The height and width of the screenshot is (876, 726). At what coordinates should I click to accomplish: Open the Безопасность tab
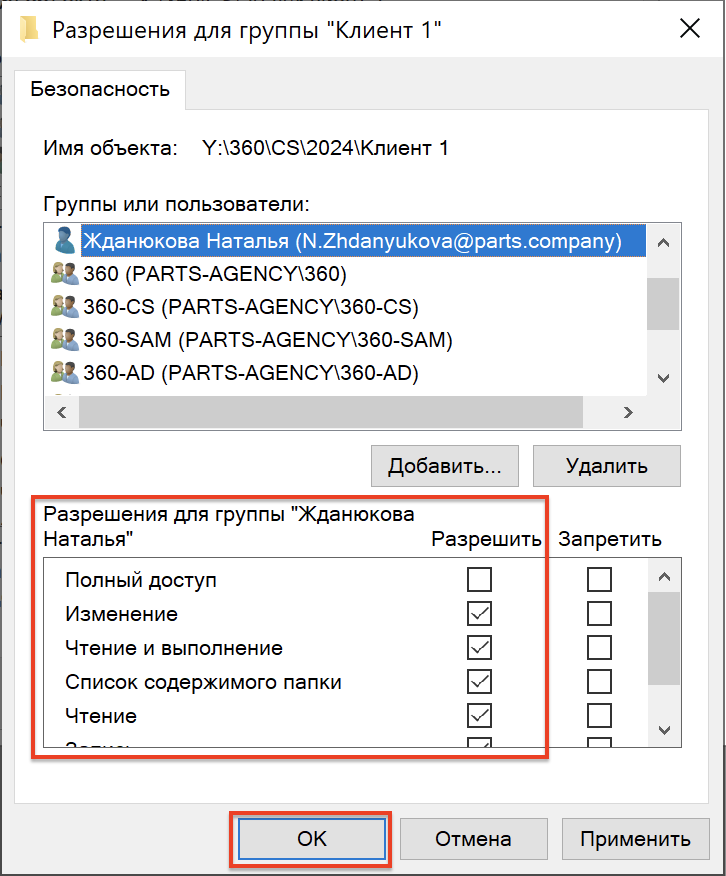coord(100,89)
